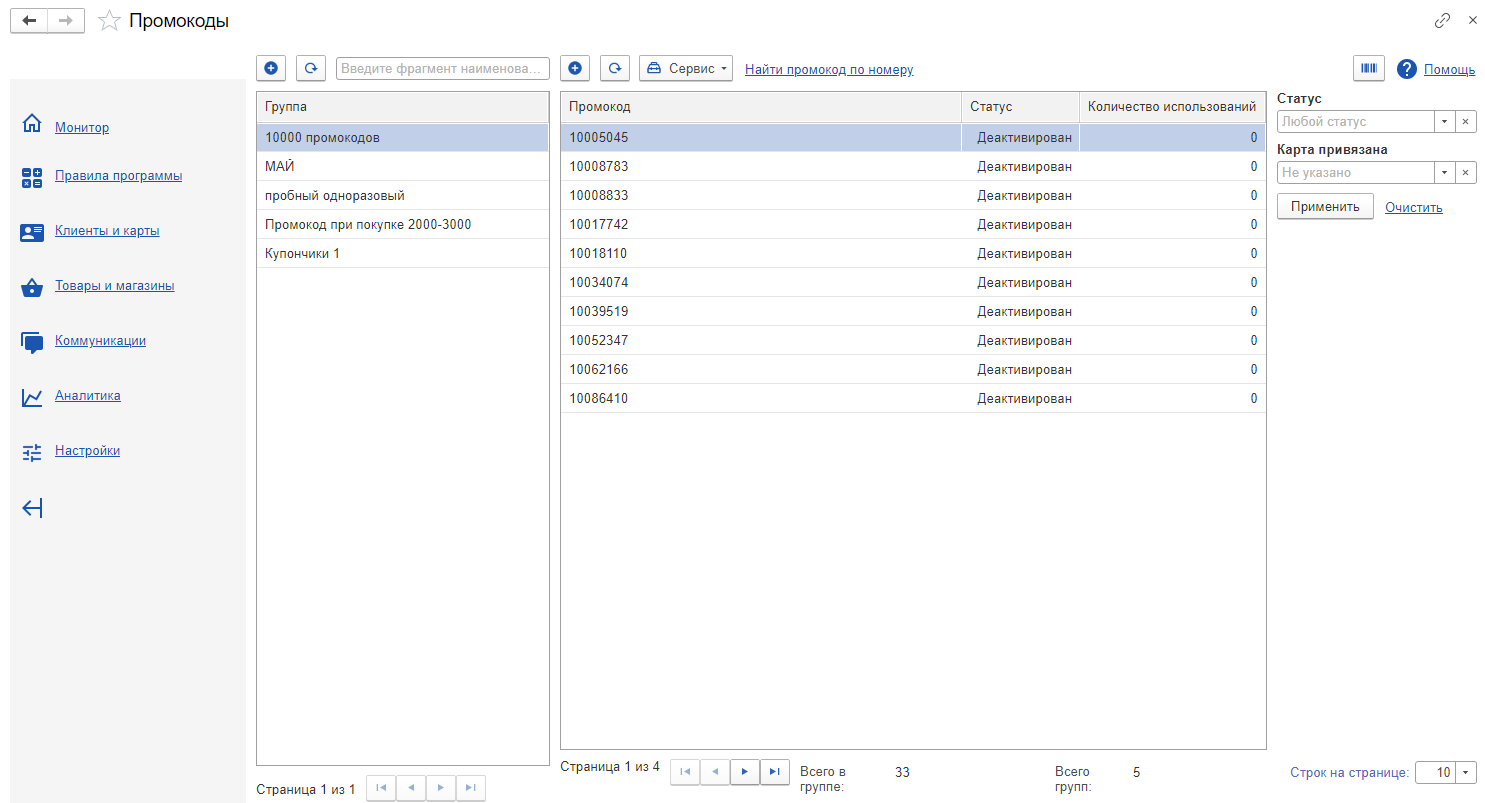Add a new promo code with the plus icon
This screenshot has width=1485, height=803.
575,68
